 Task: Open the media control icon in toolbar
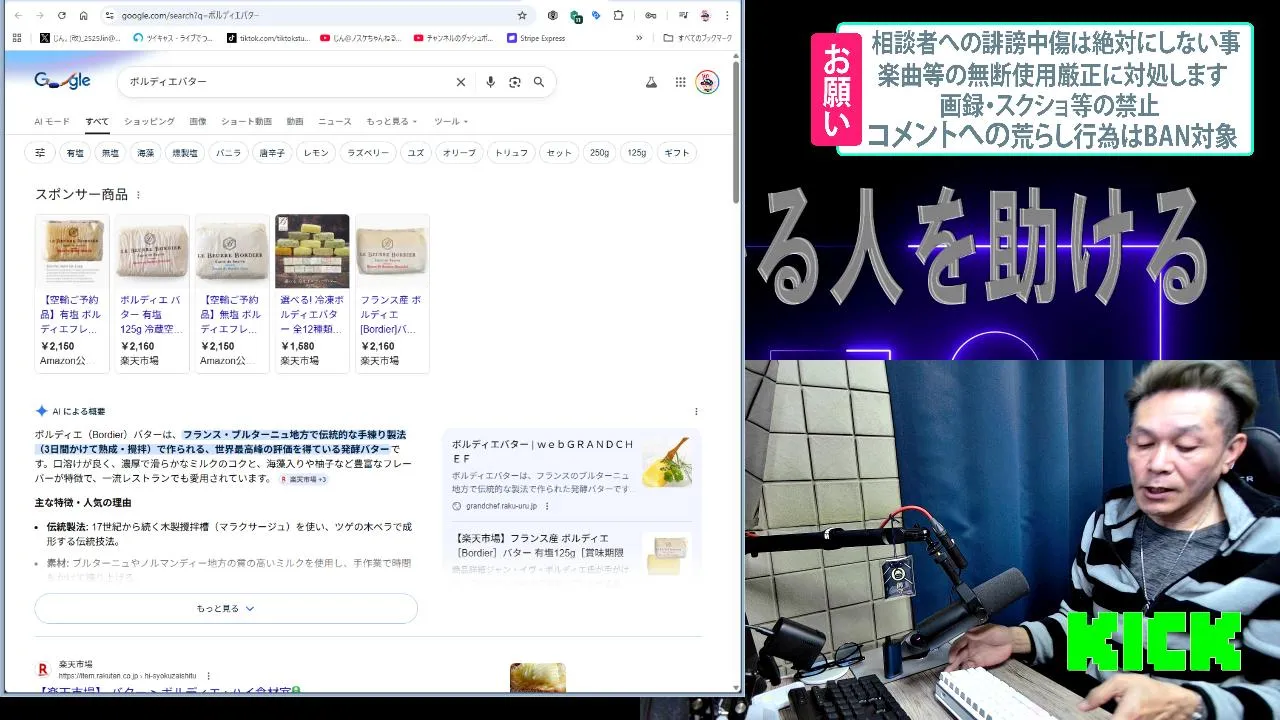(x=682, y=15)
